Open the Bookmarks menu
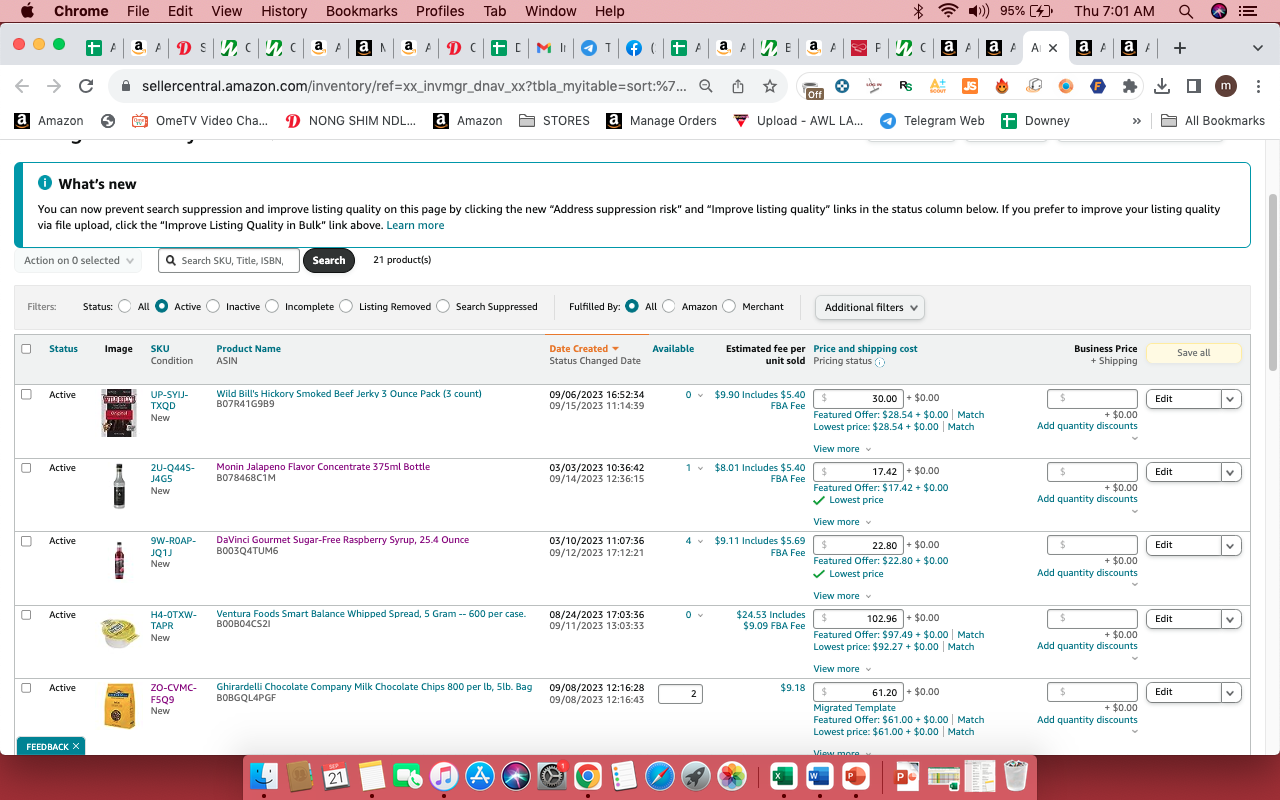Image resolution: width=1280 pixels, height=800 pixels. (362, 11)
